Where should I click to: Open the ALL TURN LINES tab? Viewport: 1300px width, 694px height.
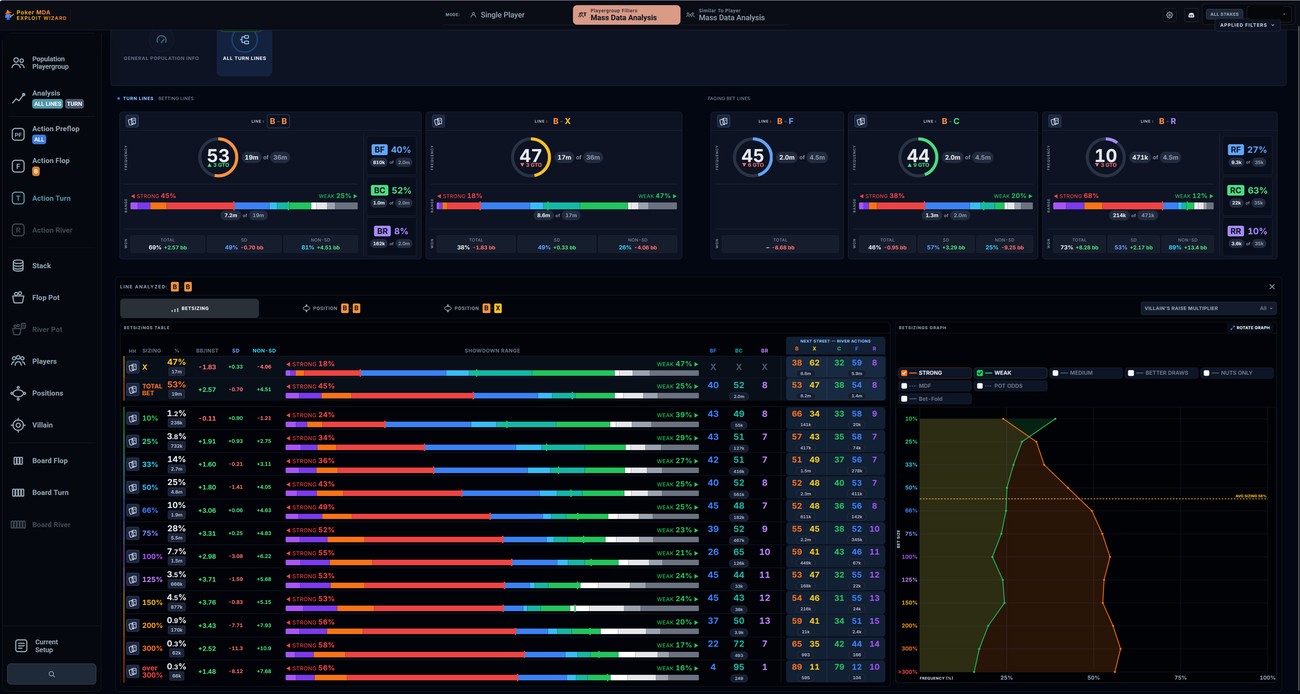[x=244, y=48]
